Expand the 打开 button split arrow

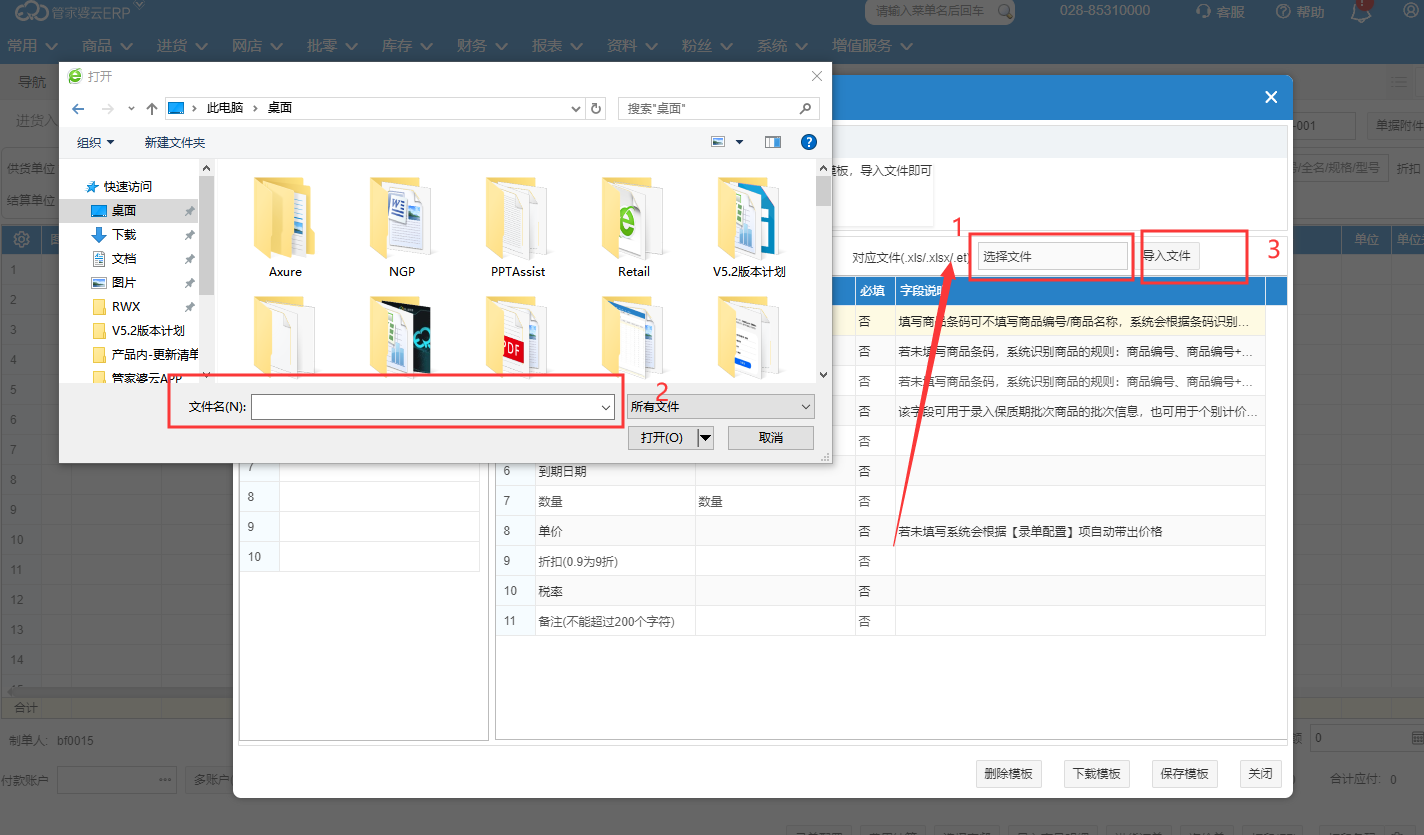coord(706,437)
